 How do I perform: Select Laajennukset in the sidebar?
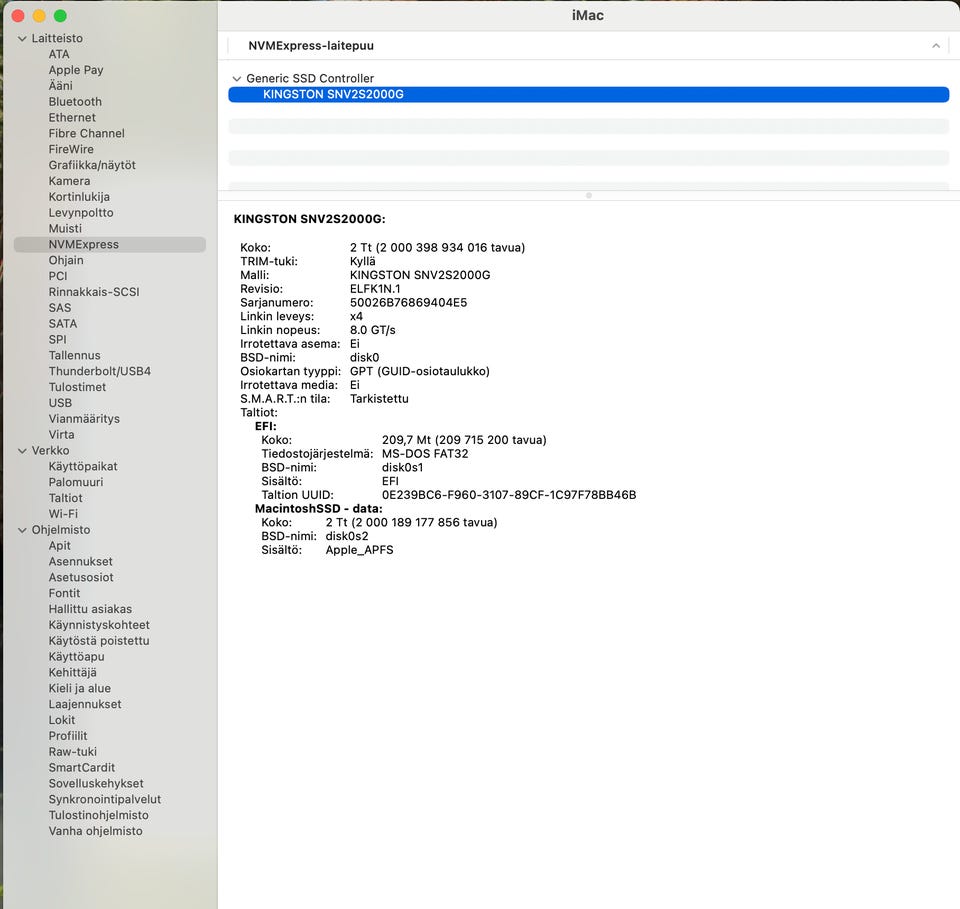click(x=85, y=705)
